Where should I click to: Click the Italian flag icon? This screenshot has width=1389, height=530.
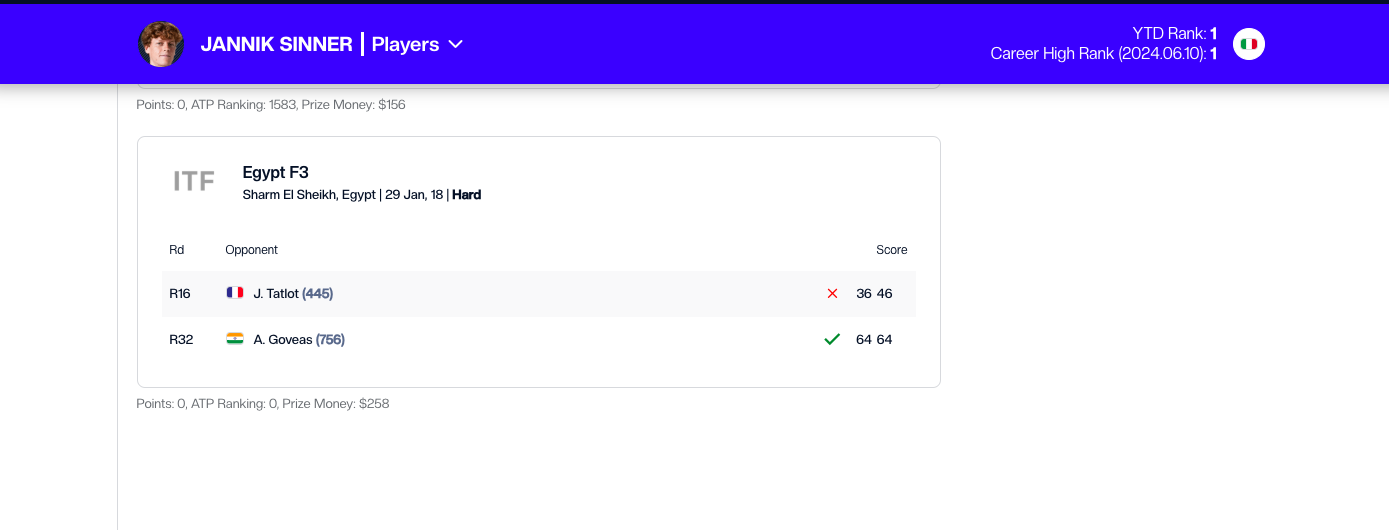click(1248, 44)
